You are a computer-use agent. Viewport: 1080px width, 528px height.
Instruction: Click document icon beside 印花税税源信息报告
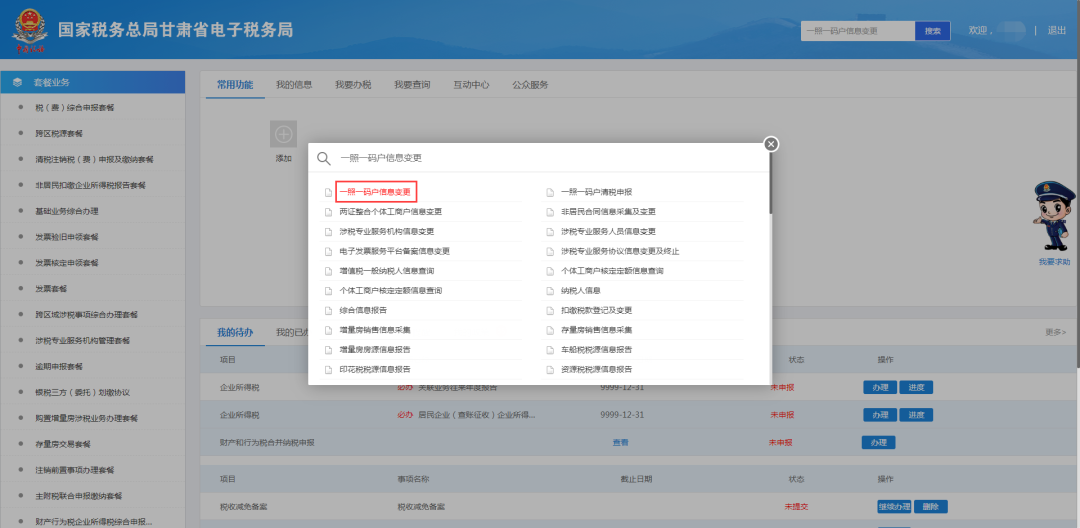pyautogui.click(x=329, y=370)
